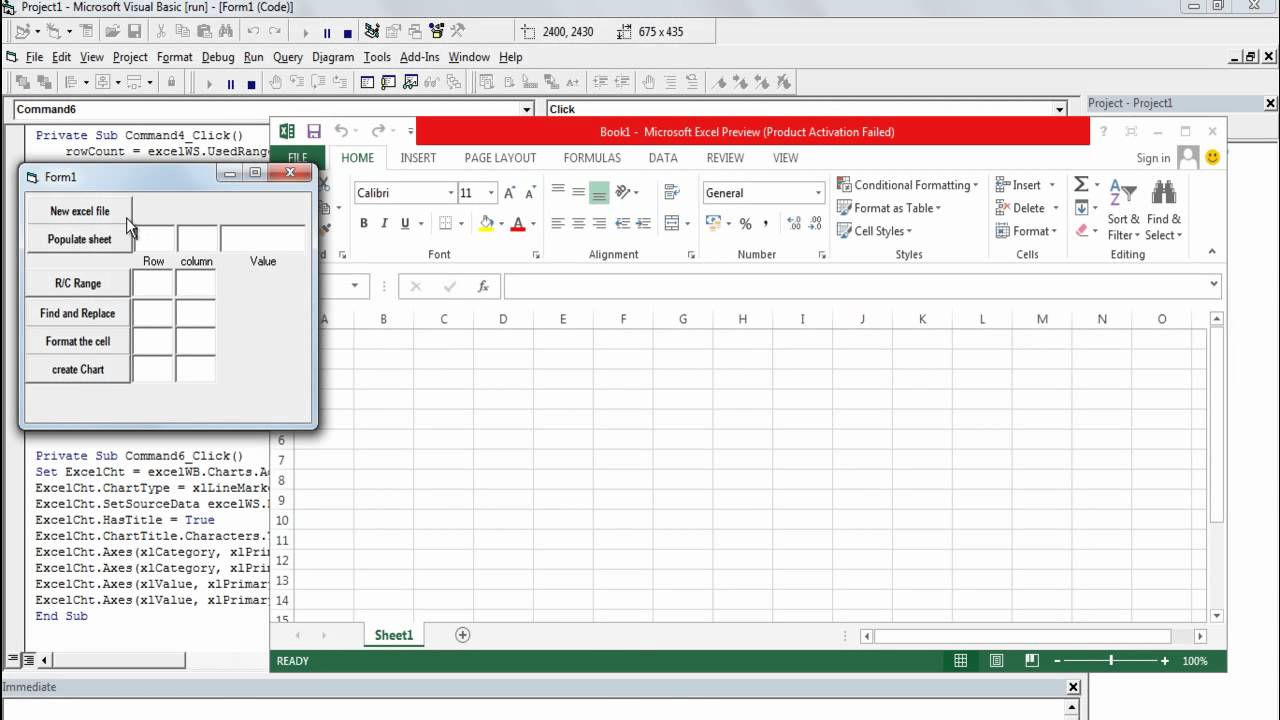Screen dimensions: 1280x720
Task: Toggle Align Right in Alignment group
Action: click(599, 223)
